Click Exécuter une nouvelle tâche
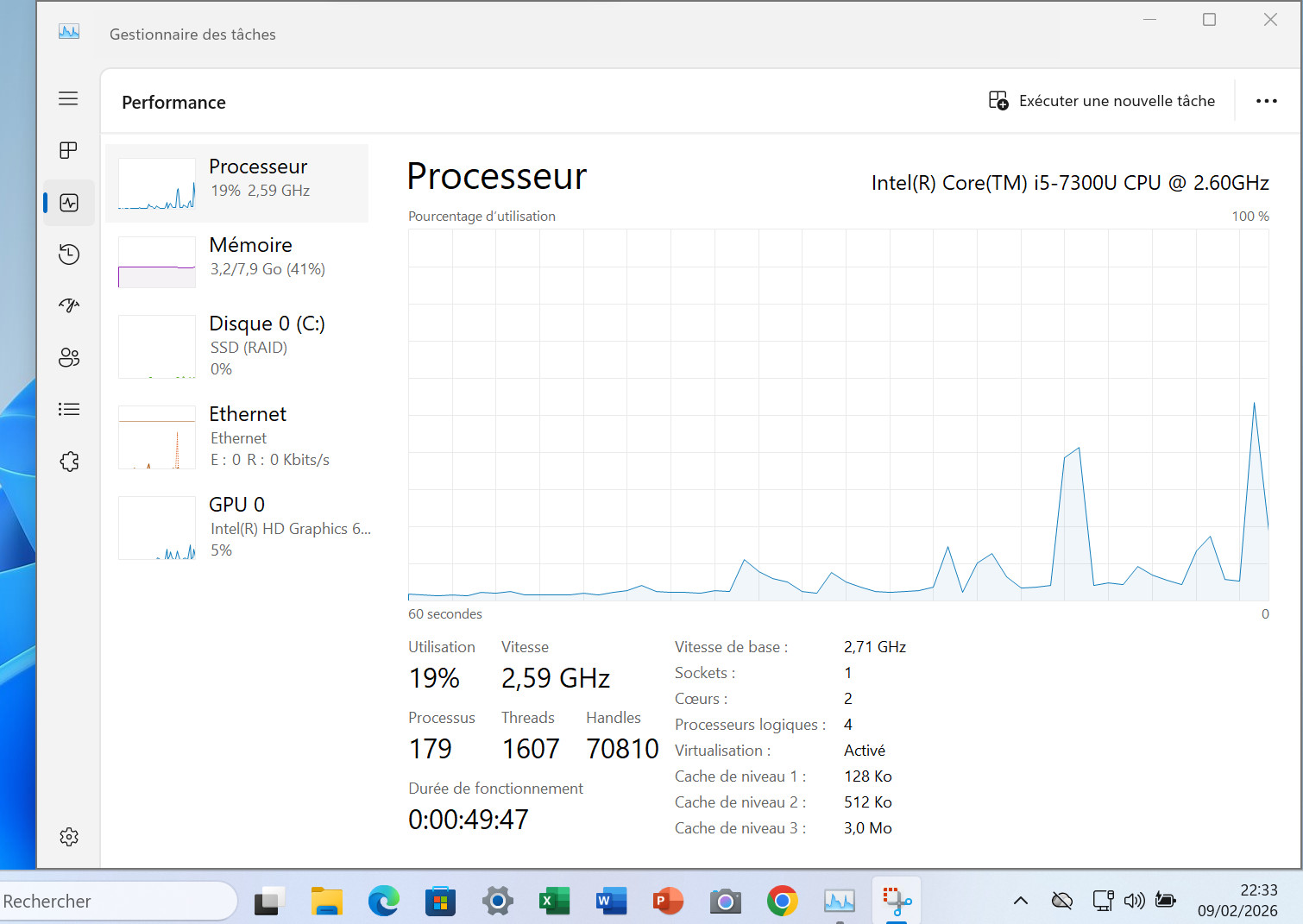This screenshot has width=1303, height=924. [x=1102, y=101]
